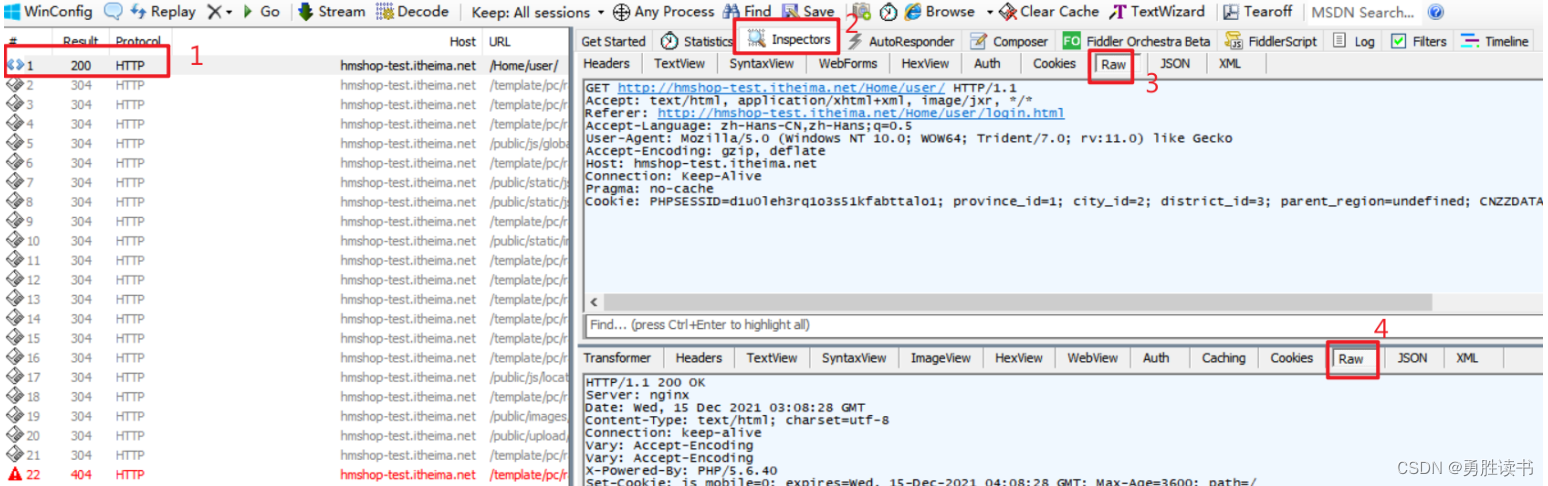Select request Auth inspector tab
1548x486 pixels.
pos(987,63)
